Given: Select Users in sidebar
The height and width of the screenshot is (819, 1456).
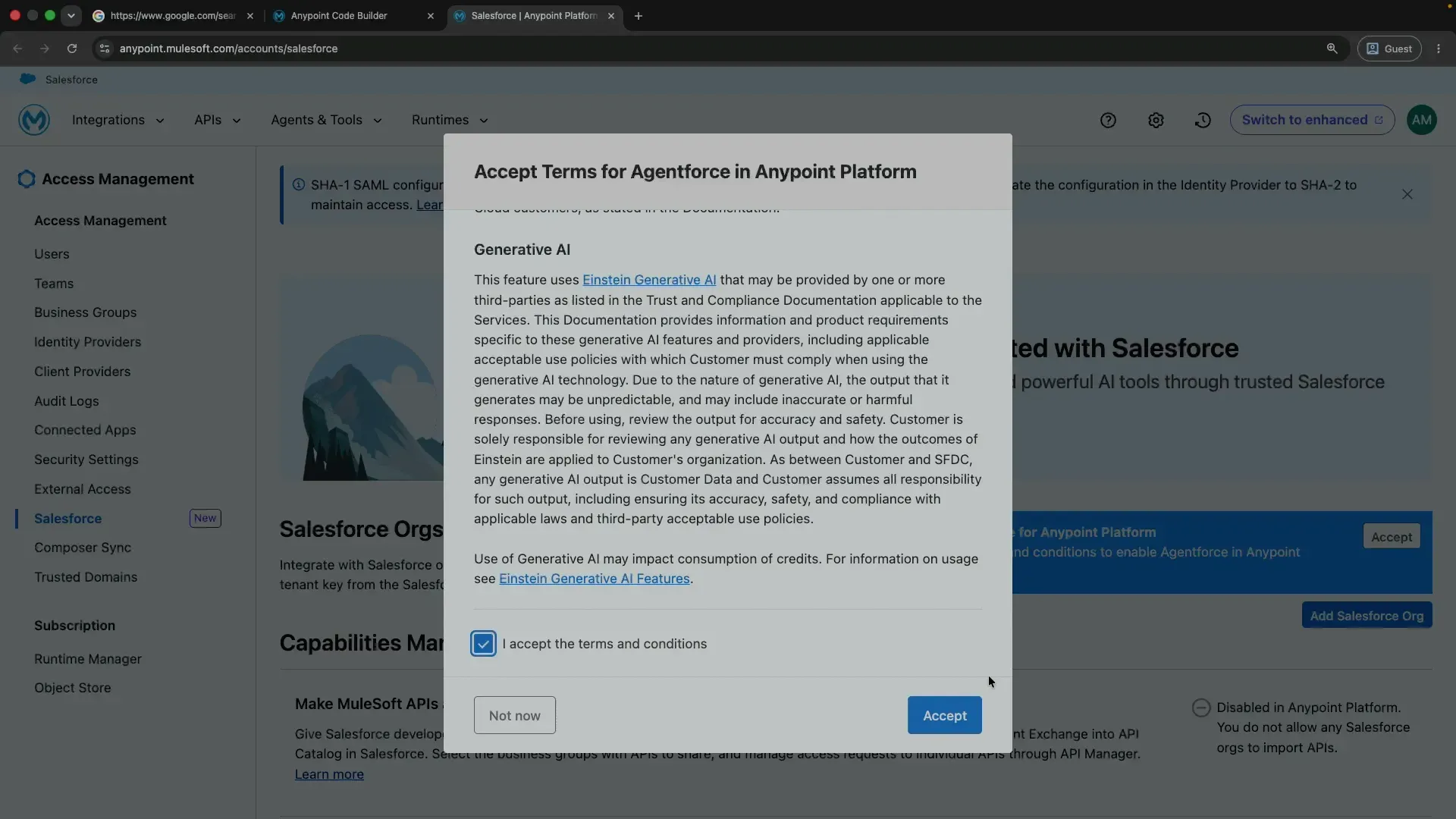Looking at the screenshot, I should click(x=52, y=254).
